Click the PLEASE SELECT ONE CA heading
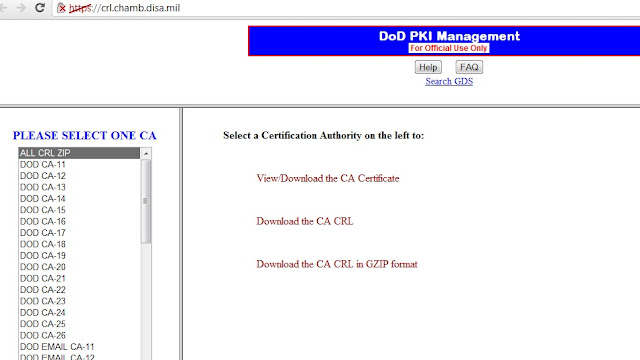Image resolution: width=640 pixels, height=360 pixels. [84, 136]
